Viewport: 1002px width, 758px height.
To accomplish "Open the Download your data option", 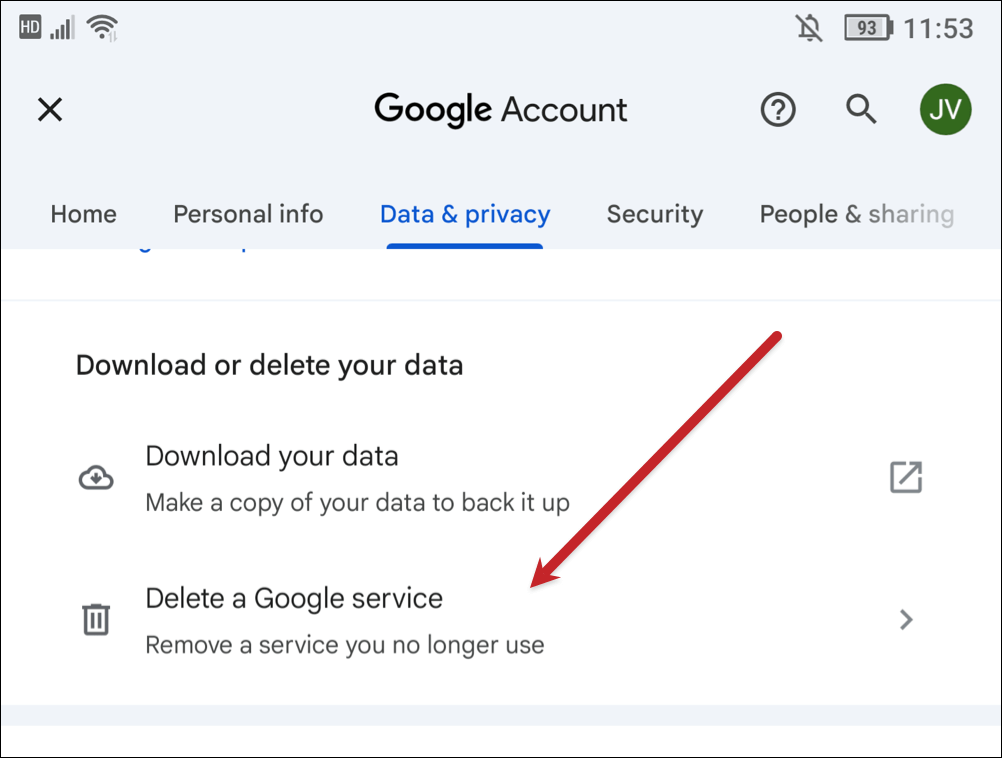I will 500,478.
